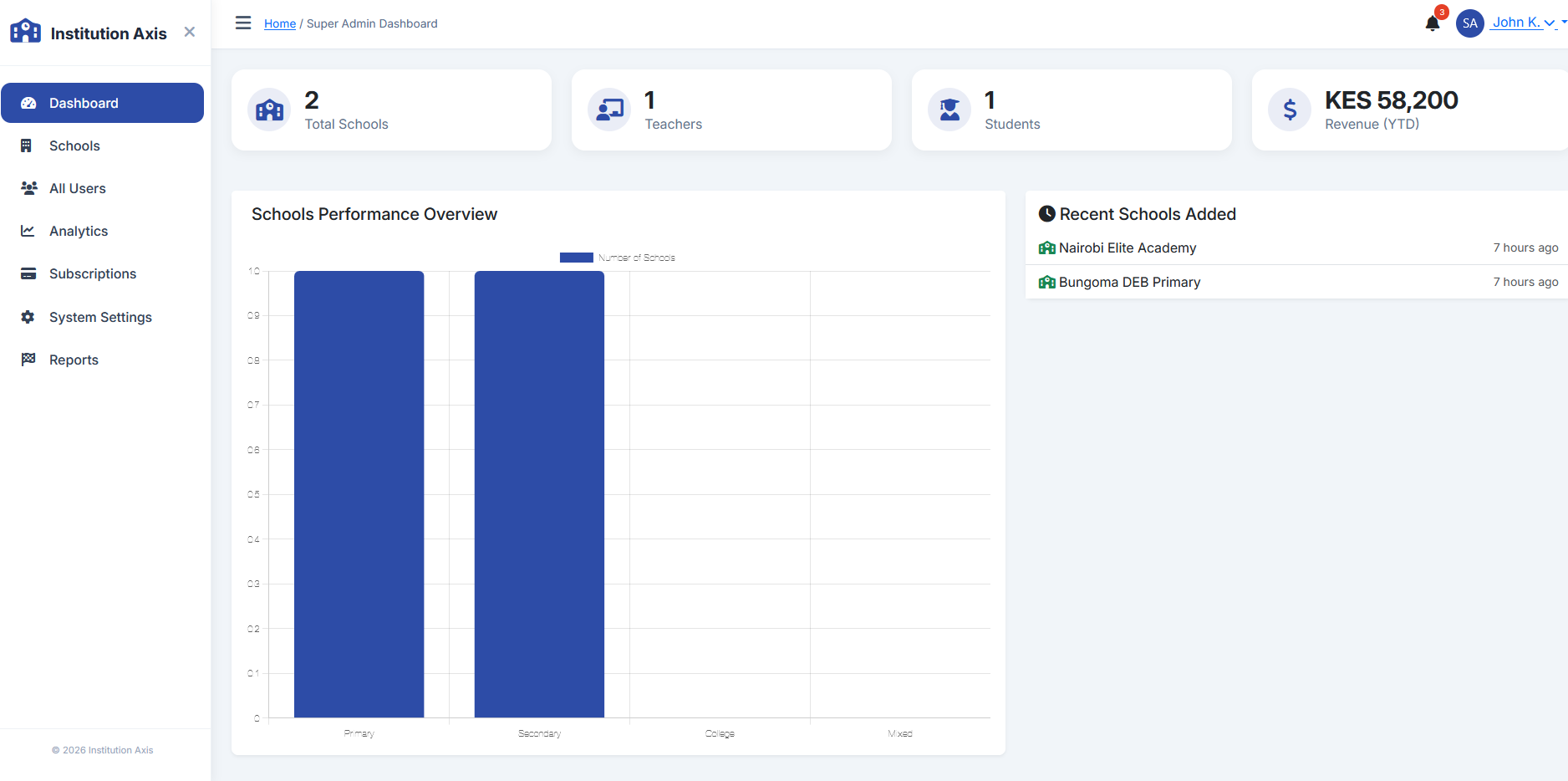The width and height of the screenshot is (1568, 781).
Task: Open the John K. account dropdown
Action: (1516, 22)
